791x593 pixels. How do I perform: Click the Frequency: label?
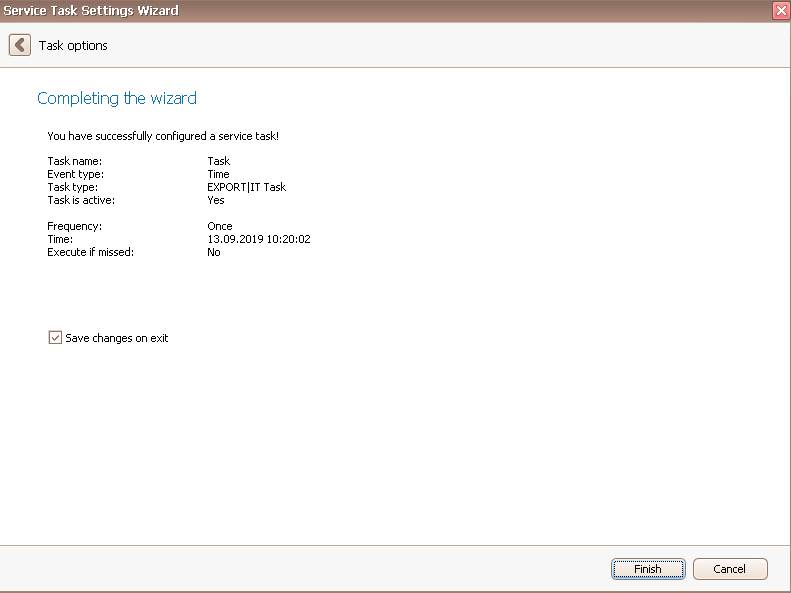75,226
